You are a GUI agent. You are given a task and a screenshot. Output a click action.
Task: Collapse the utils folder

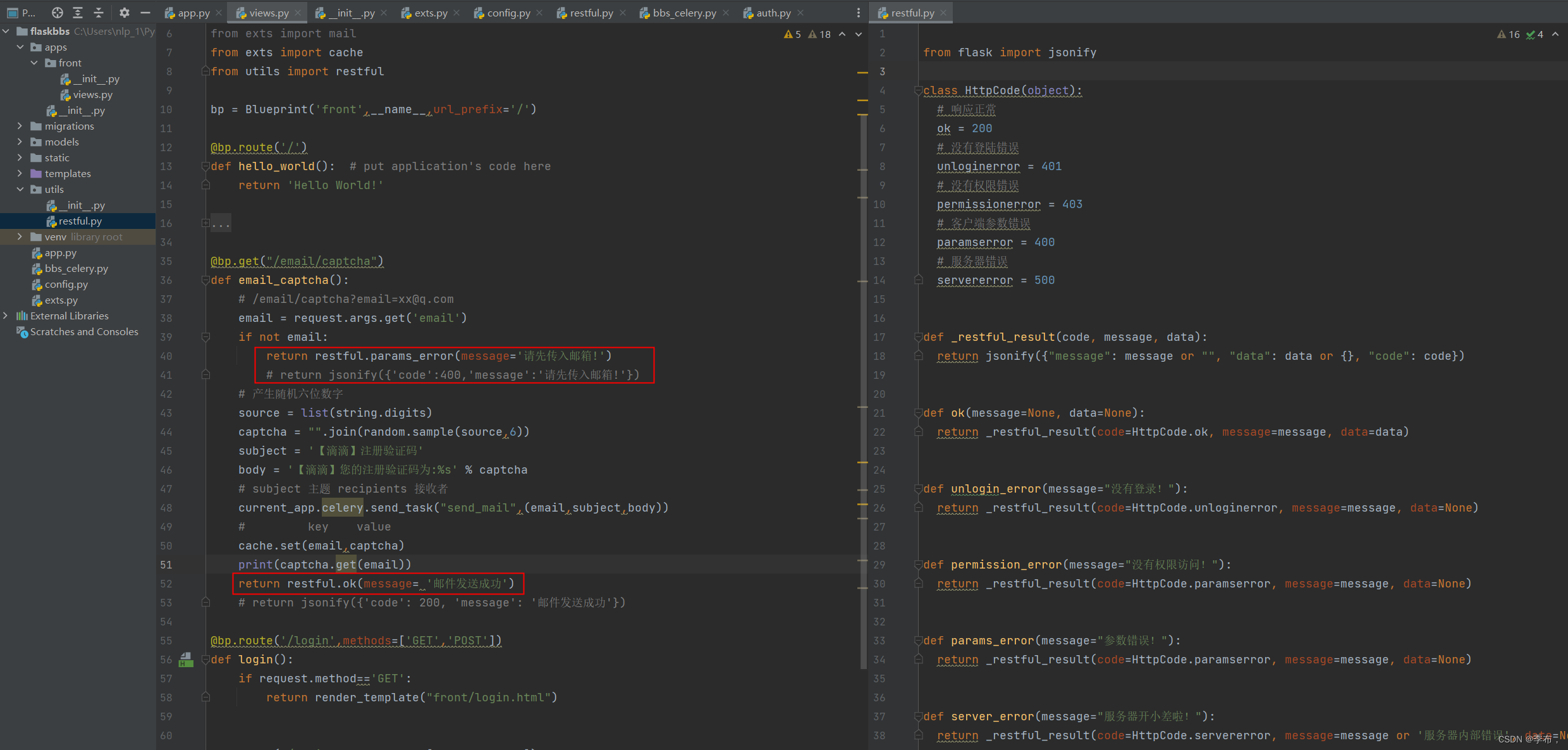click(20, 189)
